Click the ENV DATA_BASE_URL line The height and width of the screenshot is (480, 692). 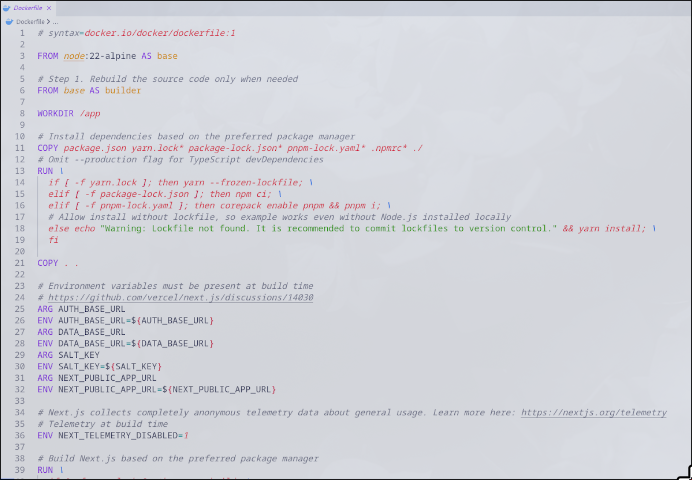tap(125, 343)
